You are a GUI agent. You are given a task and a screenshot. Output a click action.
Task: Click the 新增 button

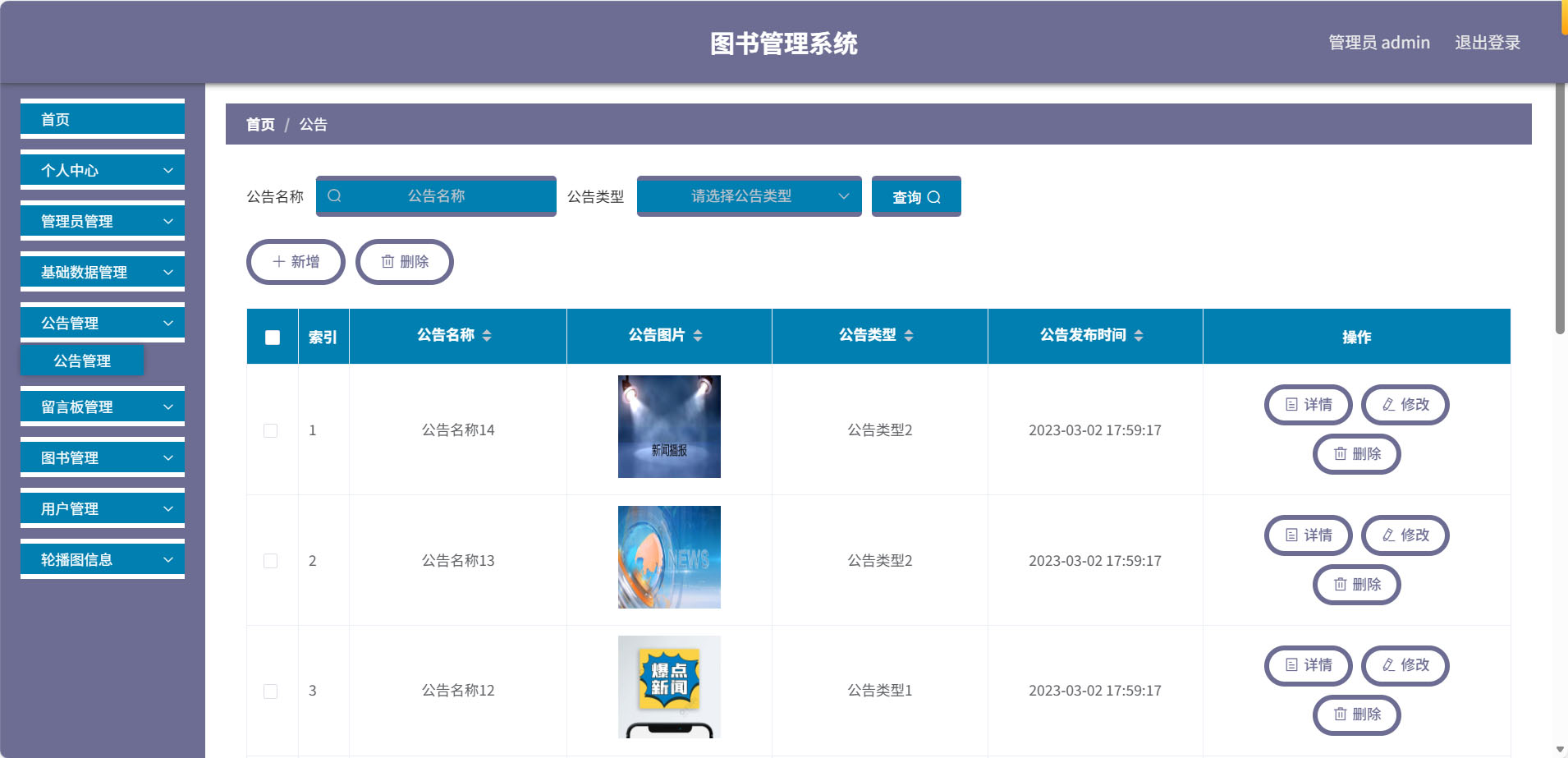tap(296, 262)
